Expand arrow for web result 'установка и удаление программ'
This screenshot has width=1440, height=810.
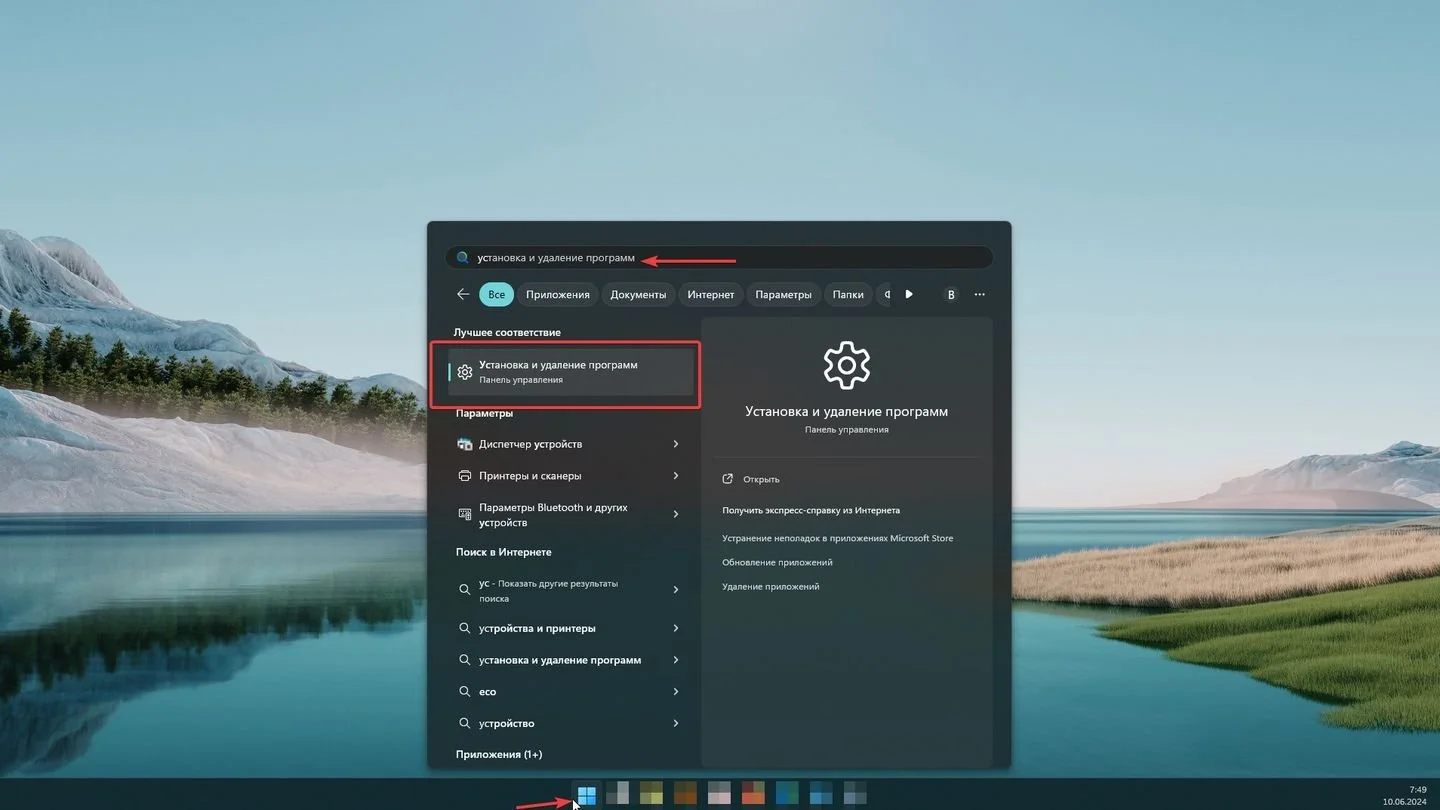point(676,660)
